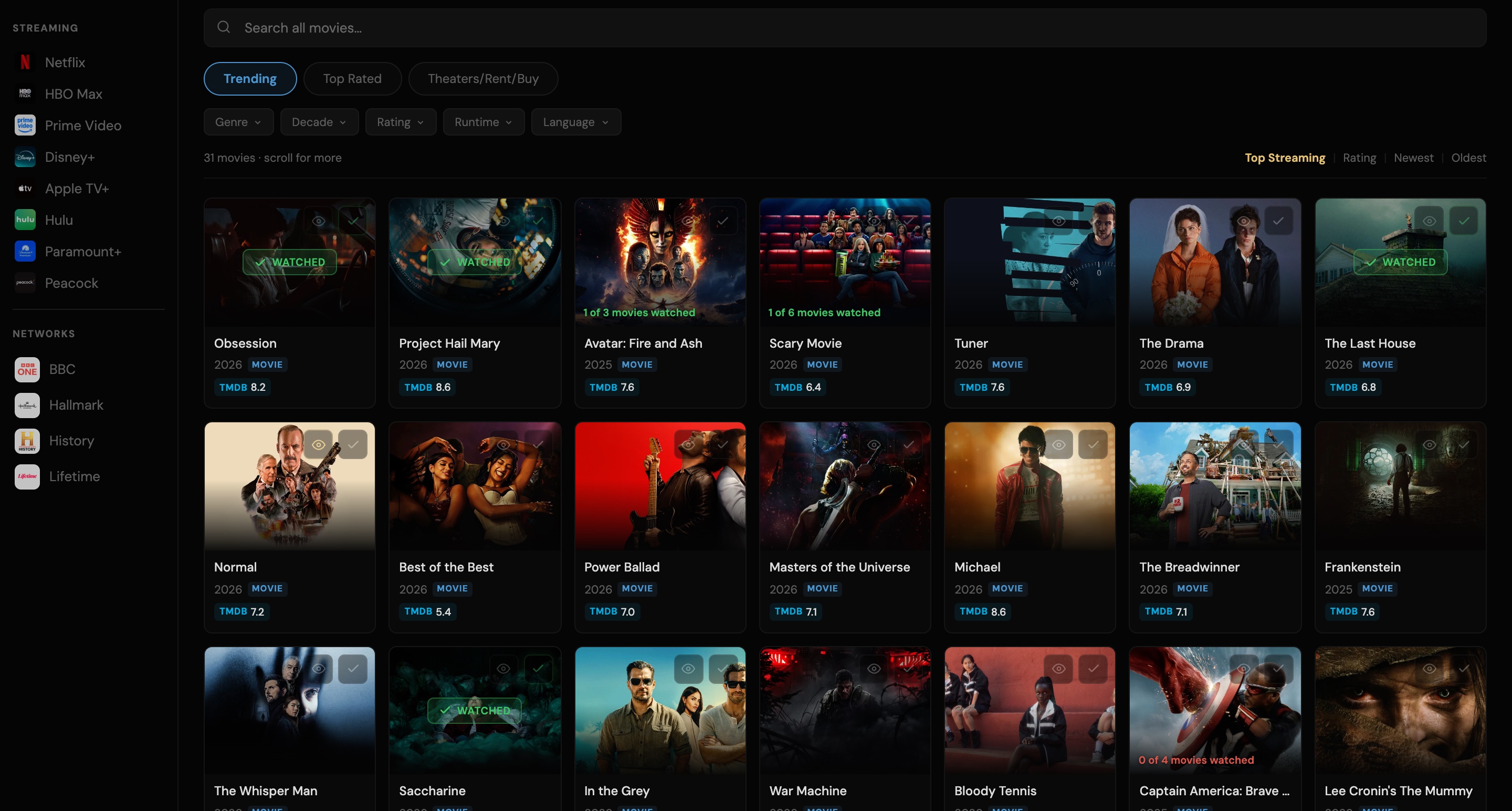Open Masters of the Universe title

pos(839,567)
